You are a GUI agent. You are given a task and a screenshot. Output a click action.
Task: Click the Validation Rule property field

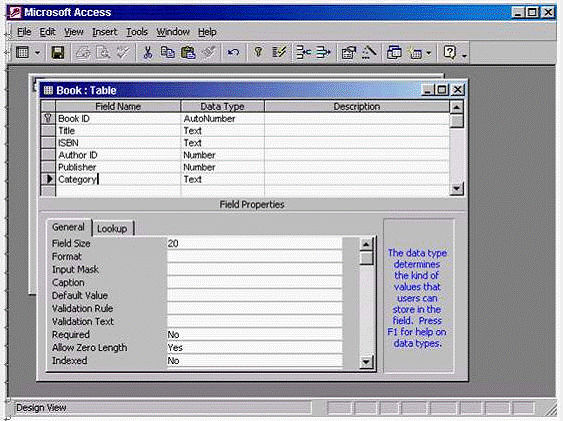click(255, 308)
